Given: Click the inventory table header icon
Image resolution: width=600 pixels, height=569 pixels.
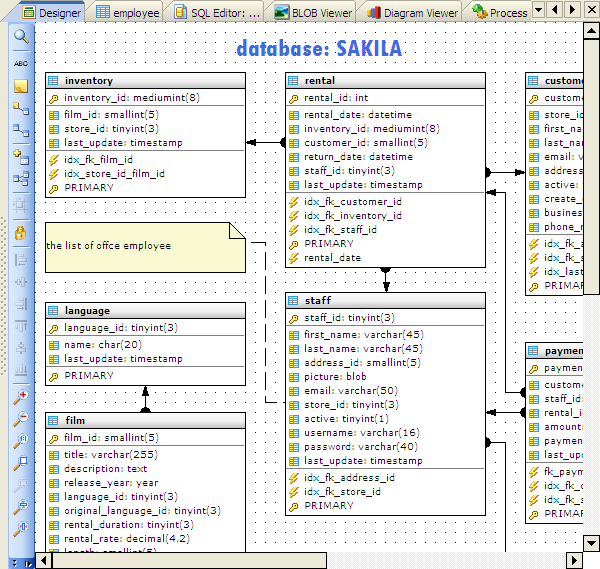Looking at the screenshot, I should tap(53, 81).
